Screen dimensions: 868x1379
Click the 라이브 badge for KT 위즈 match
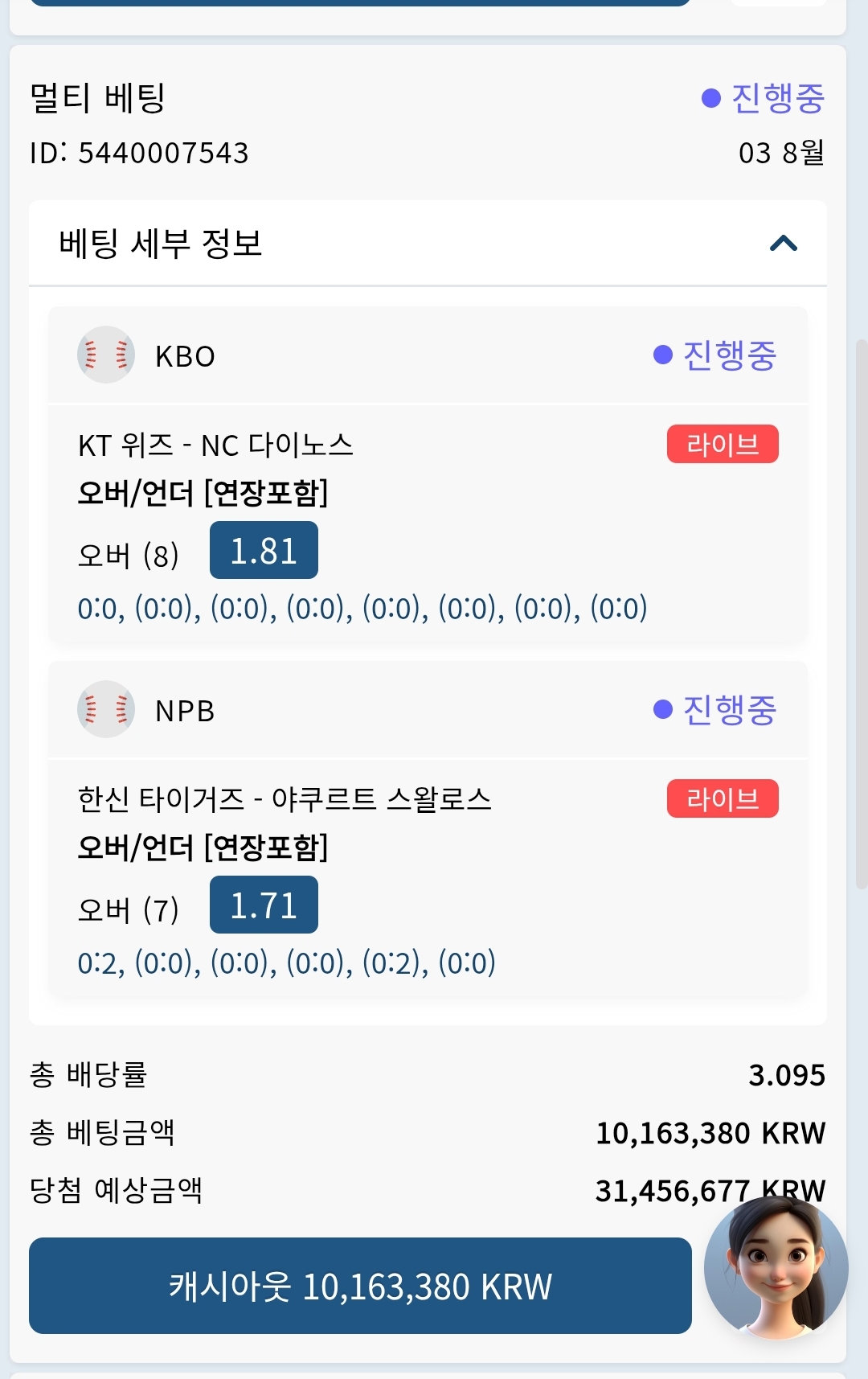tap(723, 444)
